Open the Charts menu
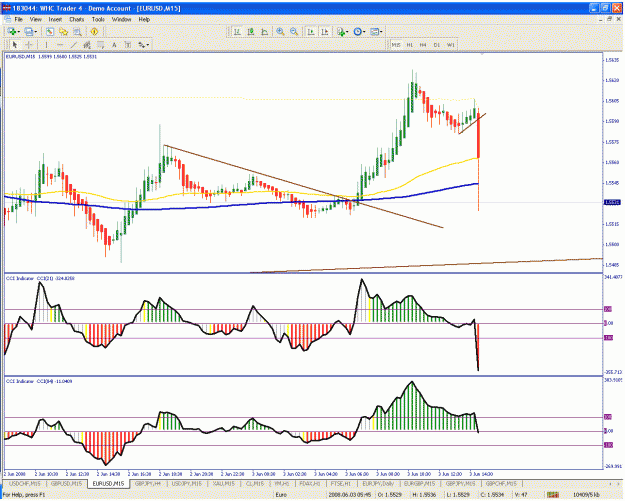The image size is (625, 501). [77, 19]
